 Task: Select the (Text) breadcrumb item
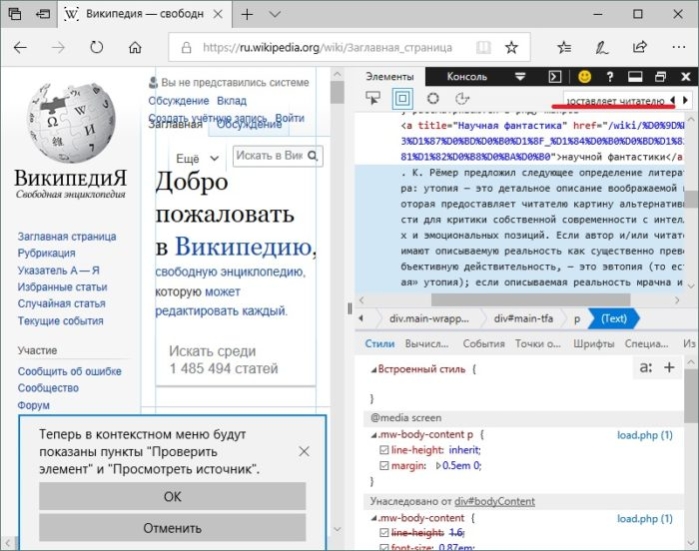pyautogui.click(x=614, y=319)
